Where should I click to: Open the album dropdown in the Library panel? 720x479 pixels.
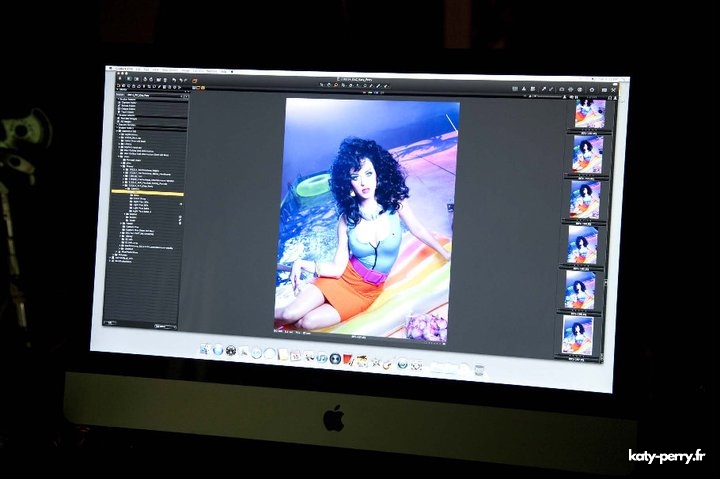[x=154, y=96]
